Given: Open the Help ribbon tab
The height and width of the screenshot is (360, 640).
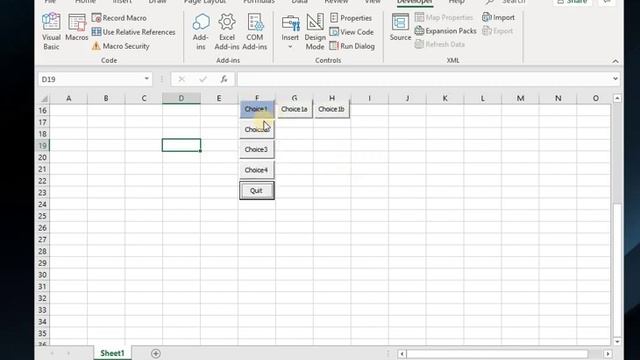Looking at the screenshot, I should (x=456, y=2).
